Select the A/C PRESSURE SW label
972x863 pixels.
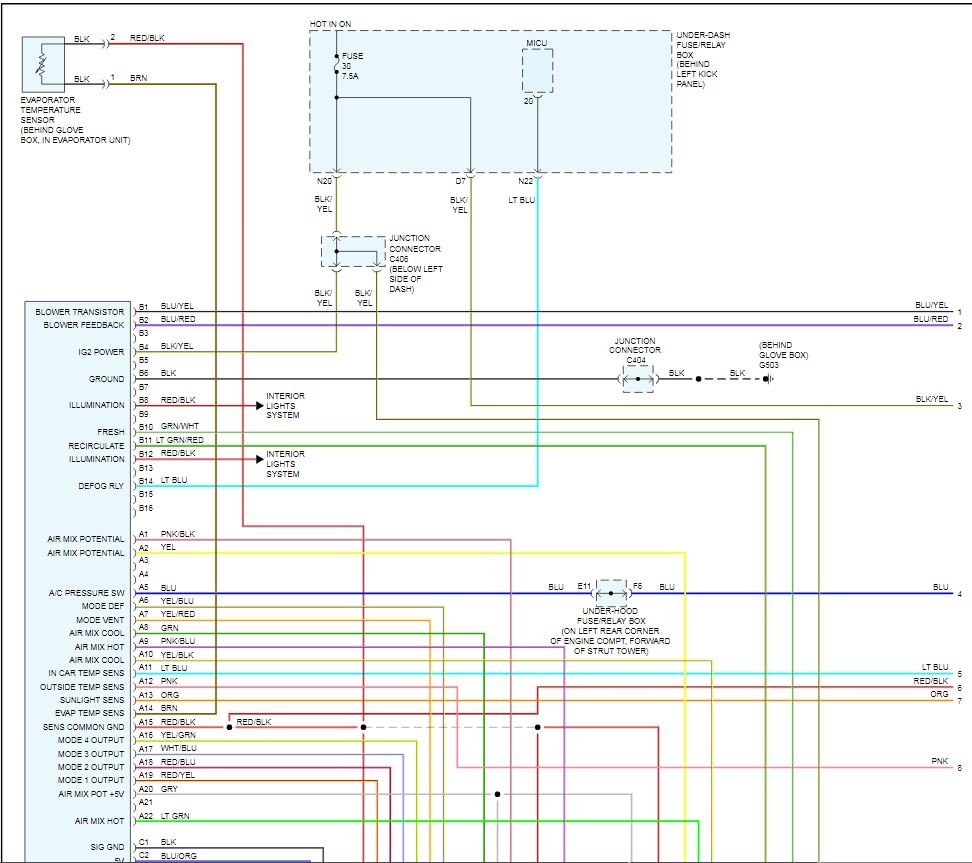pos(85,593)
